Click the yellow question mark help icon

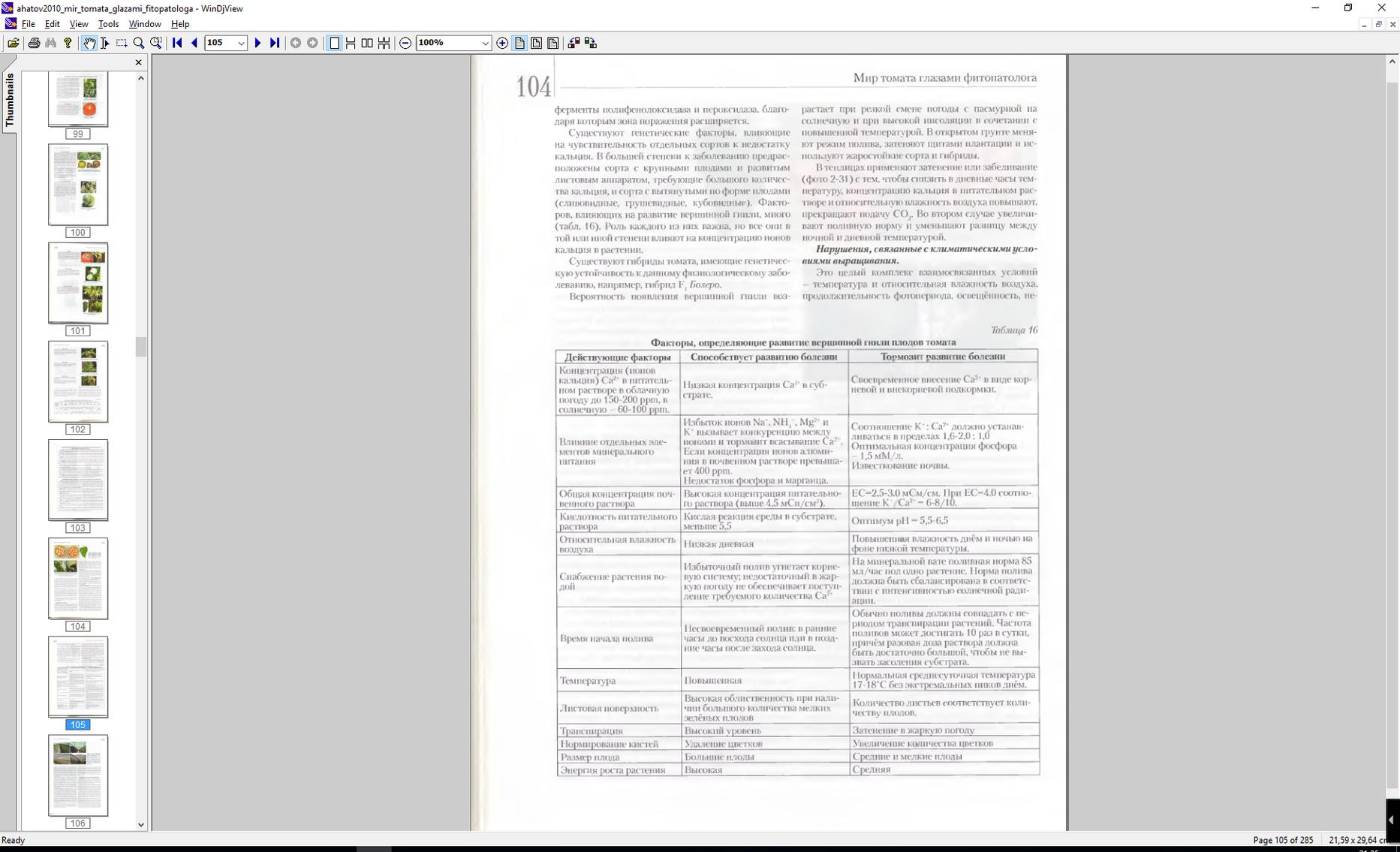click(x=68, y=43)
